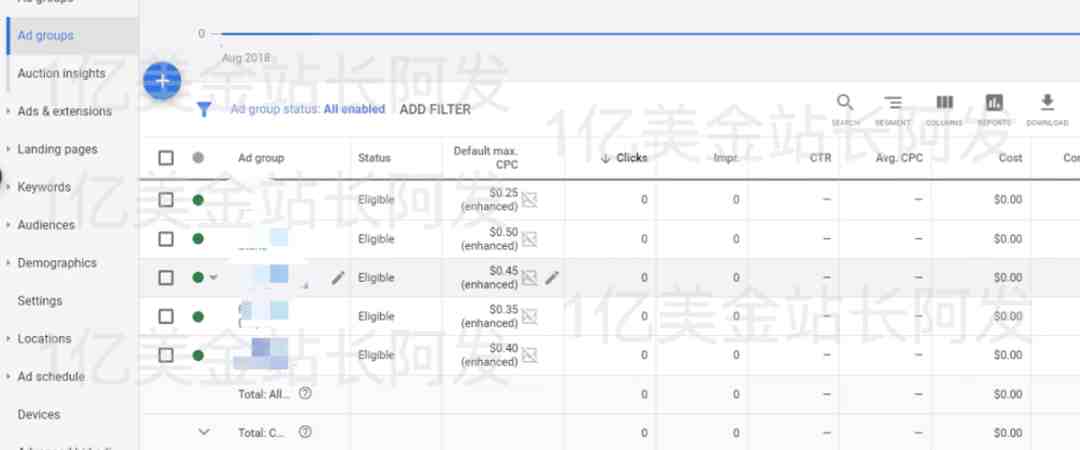Click the Total: All... row label
This screenshot has width=1080, height=450.
pyautogui.click(x=264, y=394)
